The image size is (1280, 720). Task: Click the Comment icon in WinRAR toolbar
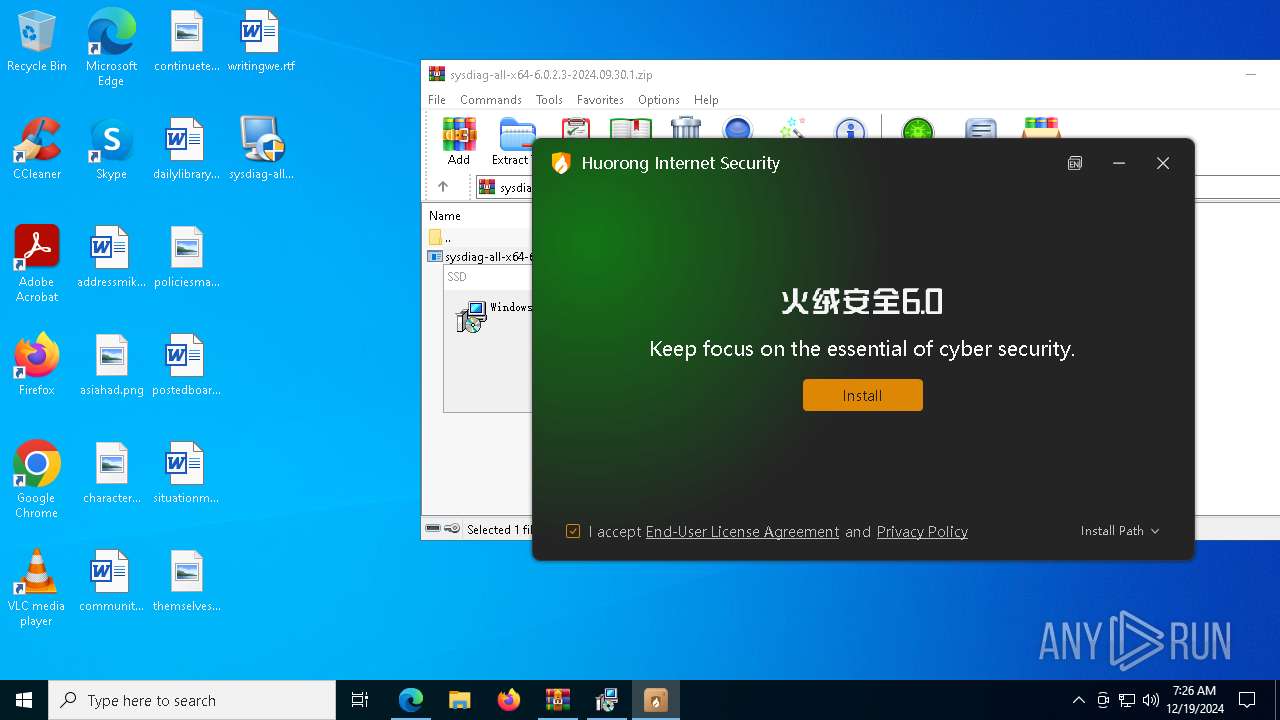point(981,128)
